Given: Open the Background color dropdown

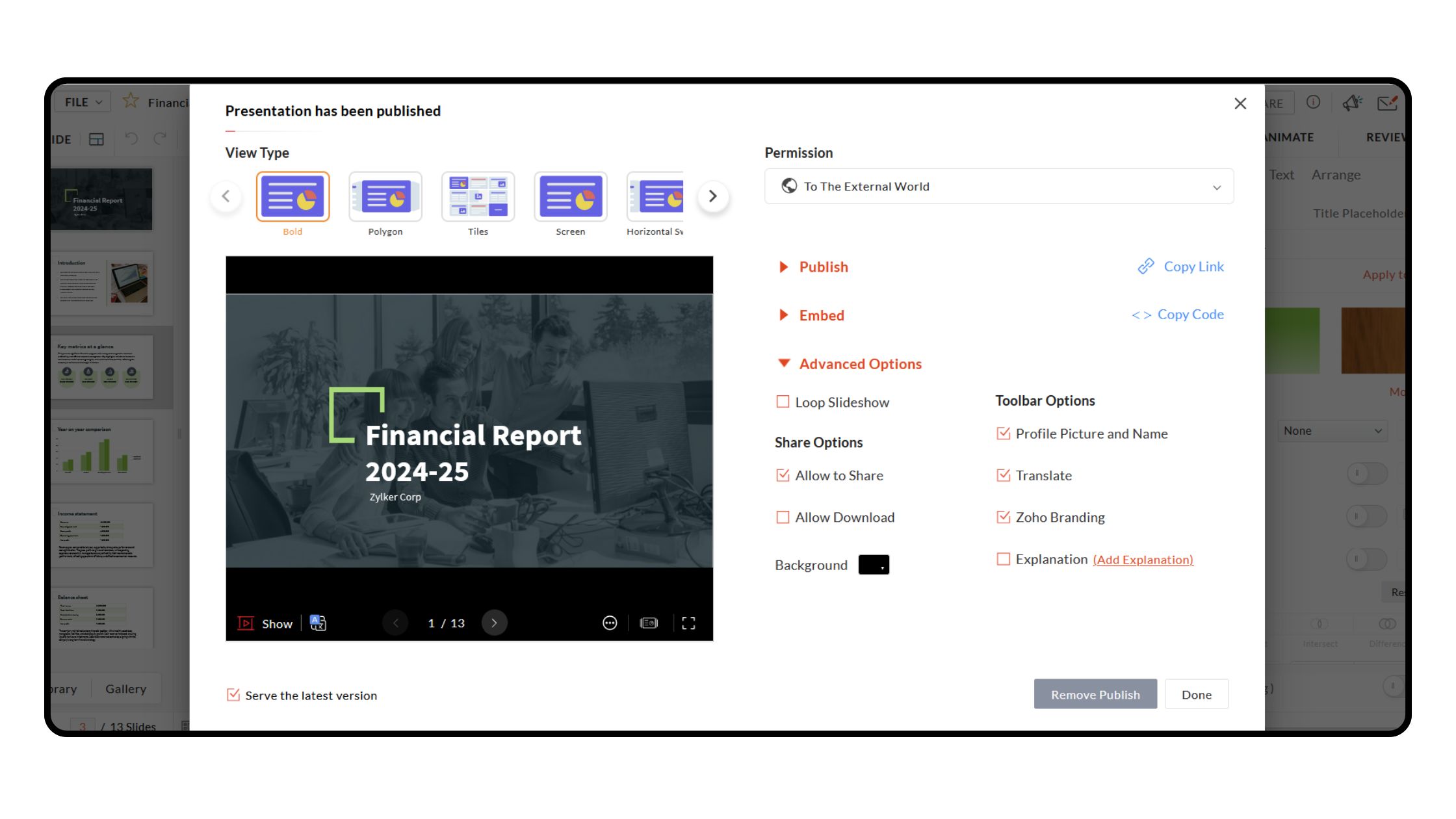Looking at the screenshot, I should 874,565.
